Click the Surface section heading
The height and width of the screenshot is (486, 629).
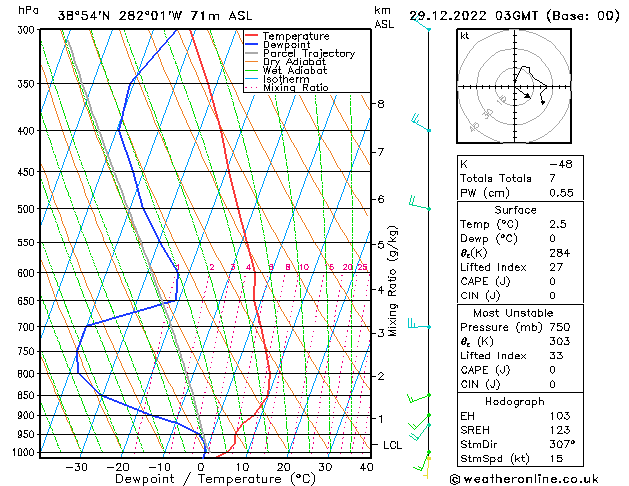[515, 210]
